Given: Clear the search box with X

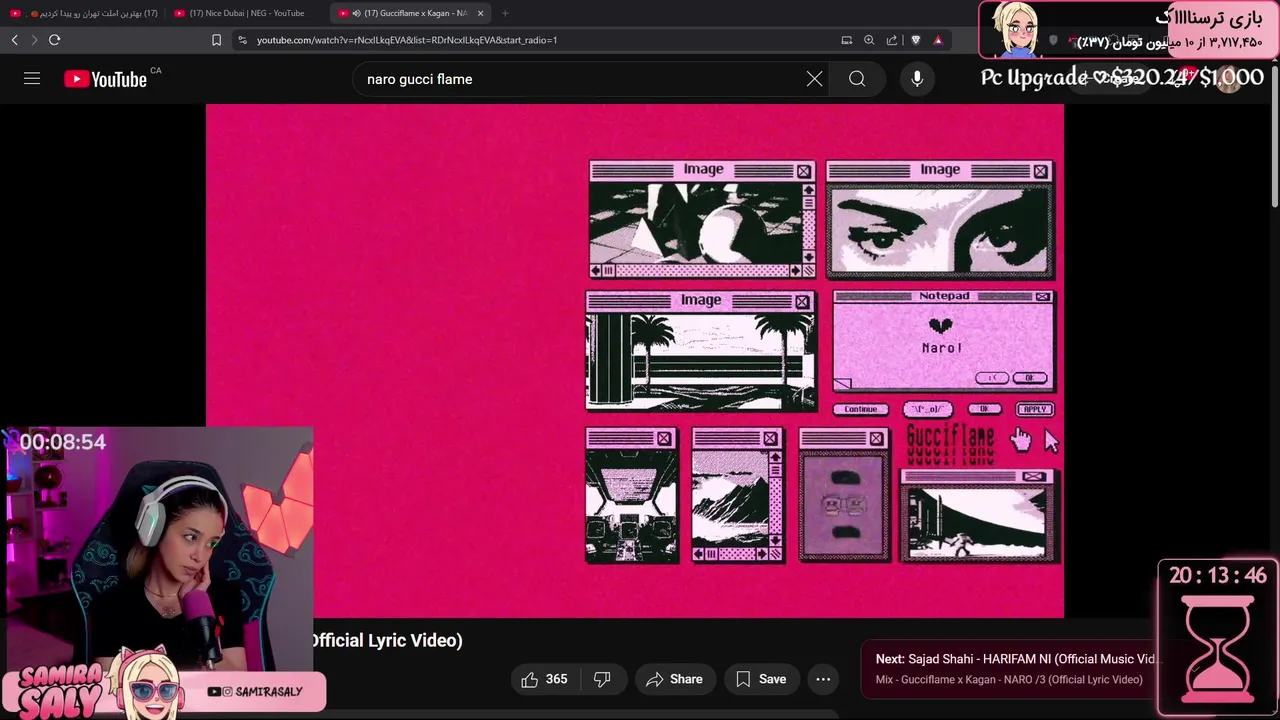Looking at the screenshot, I should click(815, 79).
